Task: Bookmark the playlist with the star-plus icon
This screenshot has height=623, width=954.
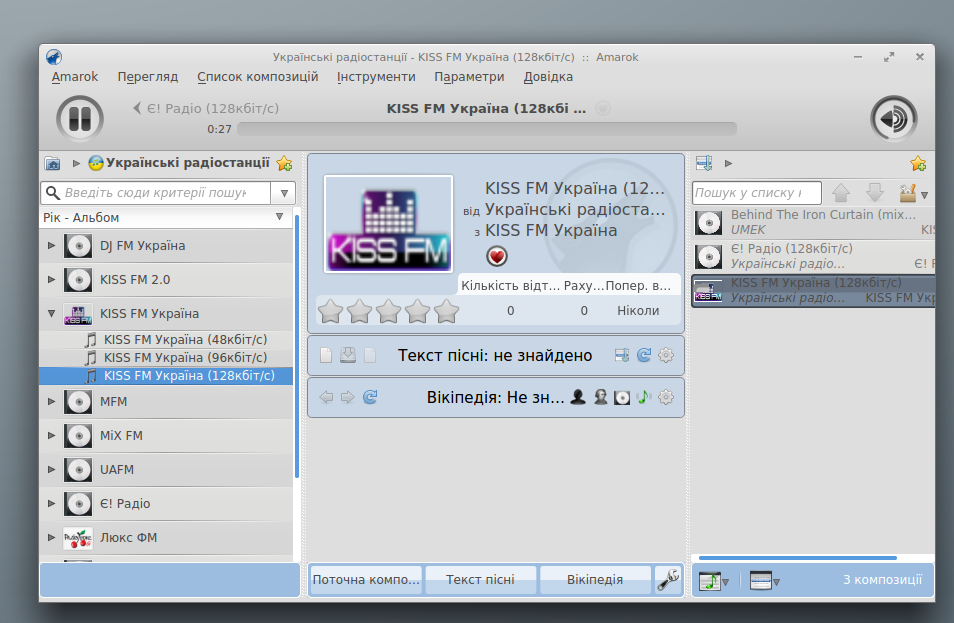Action: (918, 163)
